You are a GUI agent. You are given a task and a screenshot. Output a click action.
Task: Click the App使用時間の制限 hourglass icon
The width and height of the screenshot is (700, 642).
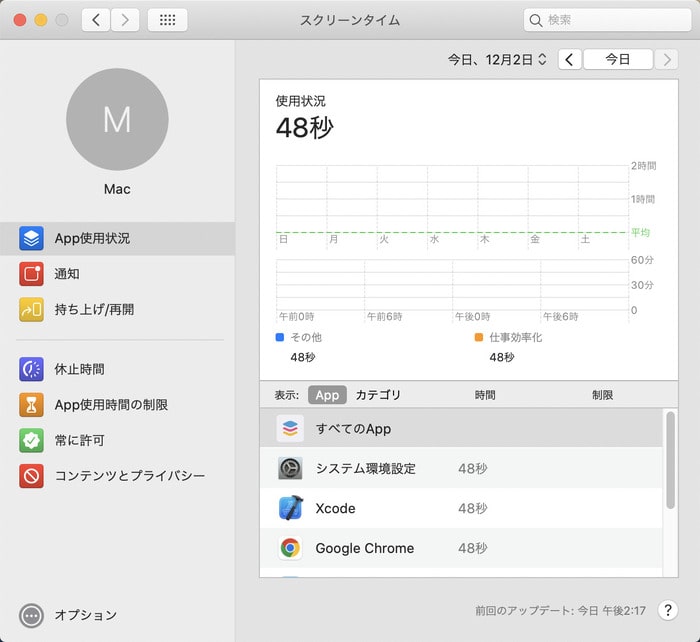pos(31,405)
